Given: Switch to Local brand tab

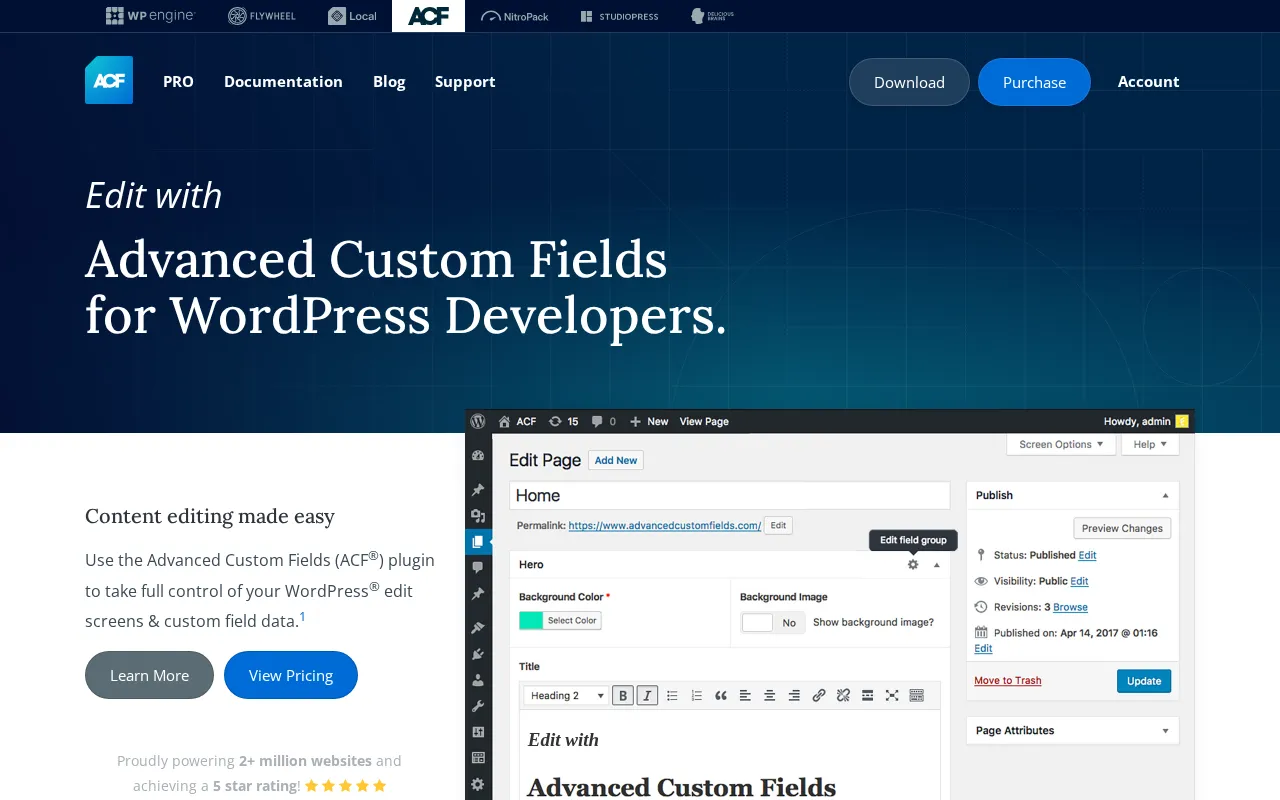Looking at the screenshot, I should pyautogui.click(x=353, y=16).
